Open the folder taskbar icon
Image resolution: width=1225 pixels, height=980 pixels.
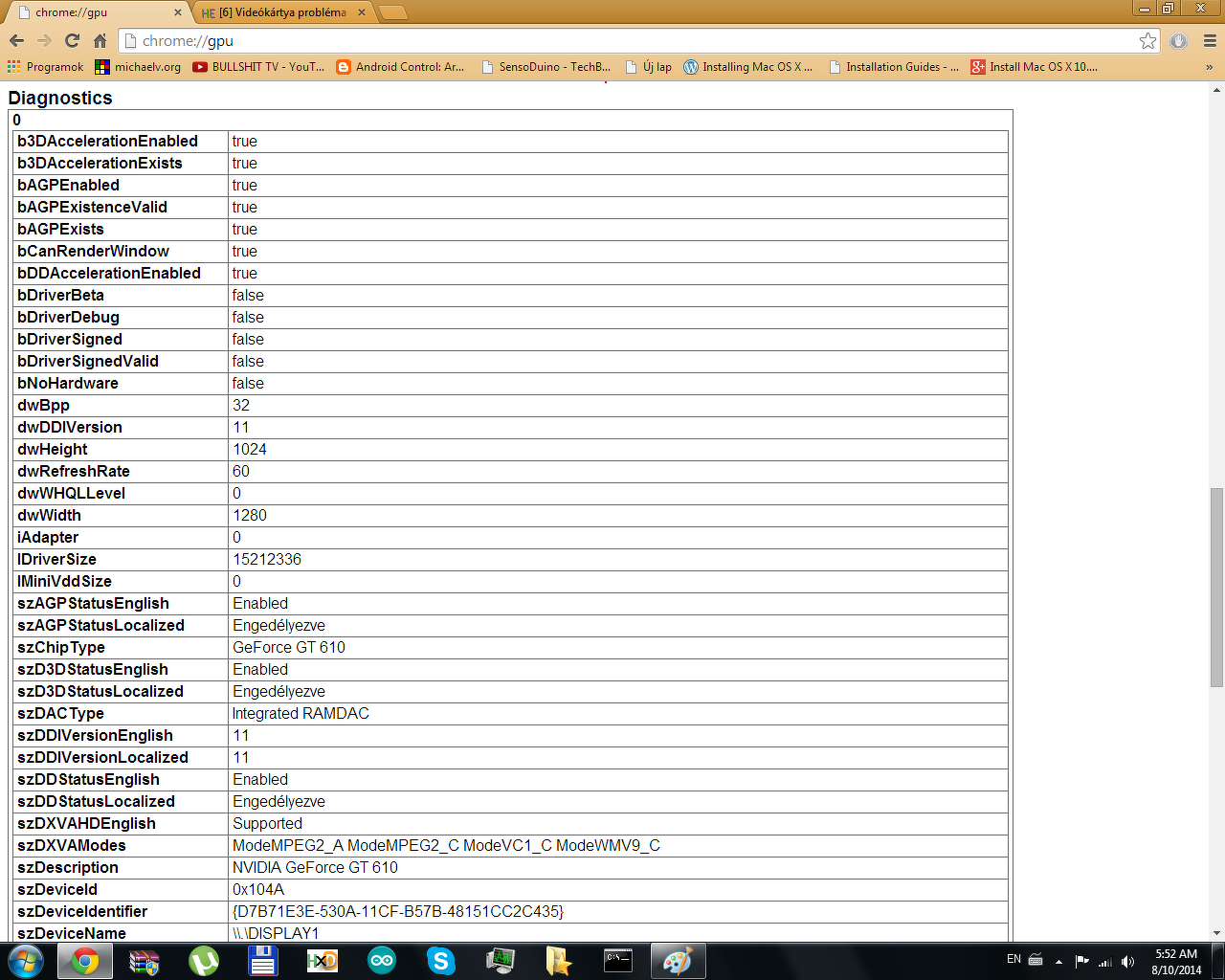559,961
